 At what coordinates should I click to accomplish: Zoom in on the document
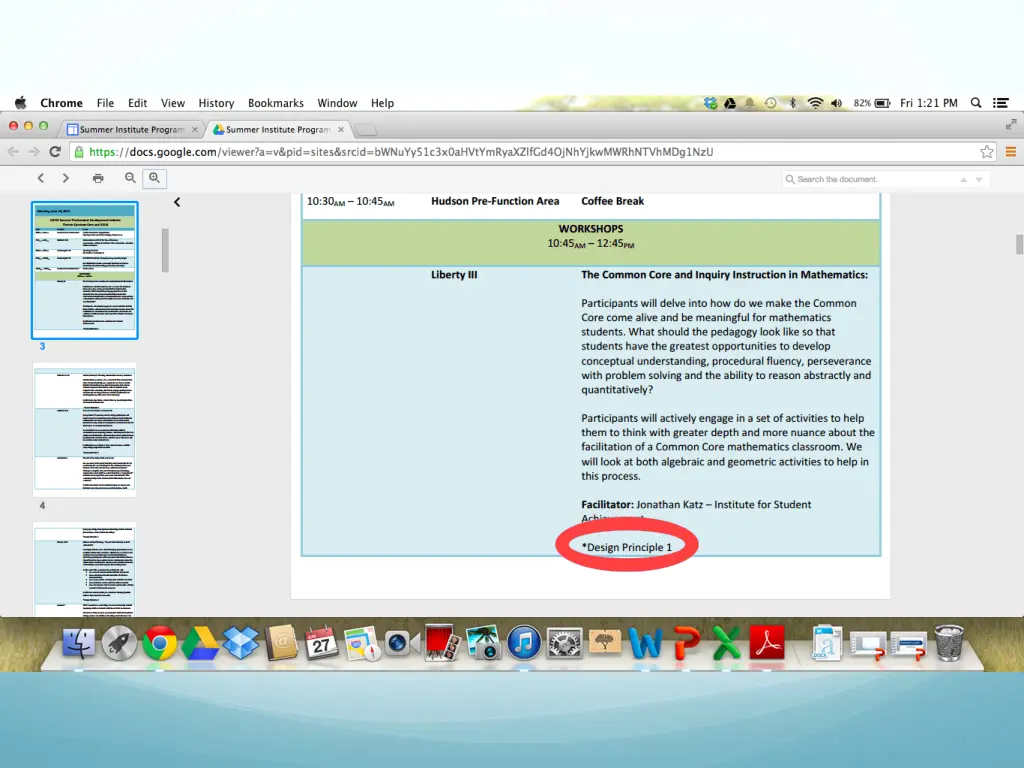[155, 178]
